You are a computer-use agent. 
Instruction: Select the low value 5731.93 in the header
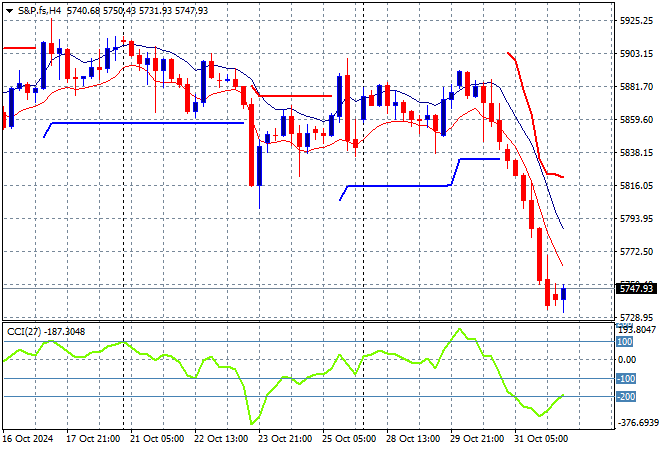point(155,11)
